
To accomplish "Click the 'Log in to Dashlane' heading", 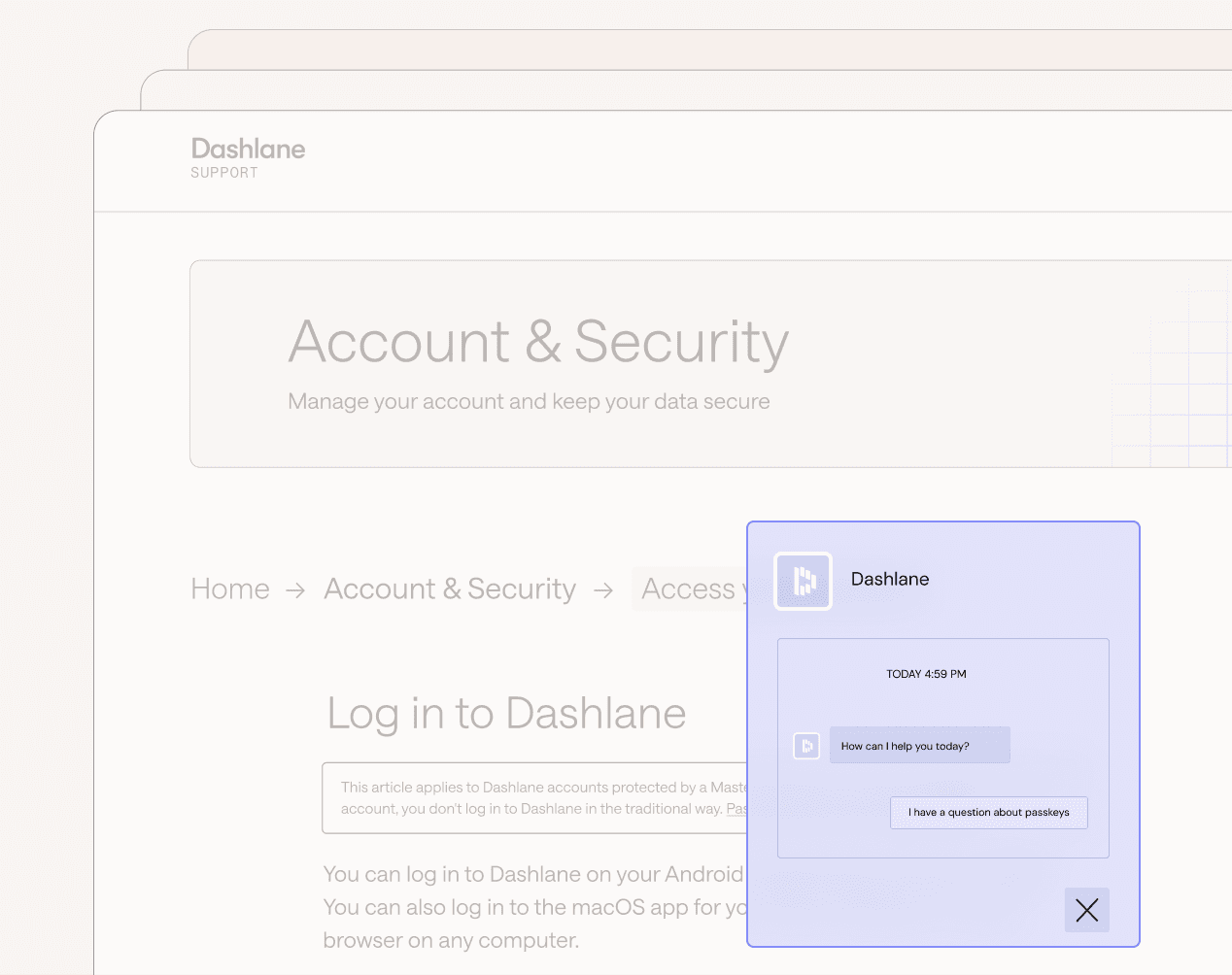I will (506, 713).
